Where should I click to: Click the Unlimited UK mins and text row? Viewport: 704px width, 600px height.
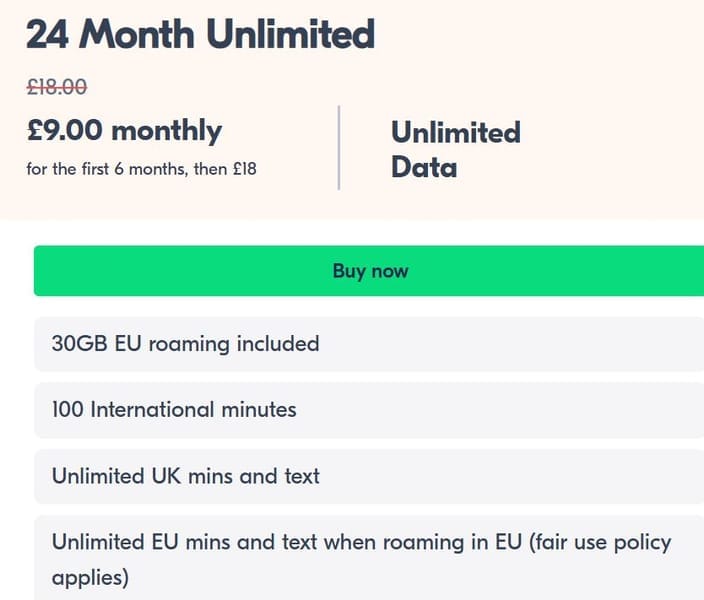tap(369, 476)
